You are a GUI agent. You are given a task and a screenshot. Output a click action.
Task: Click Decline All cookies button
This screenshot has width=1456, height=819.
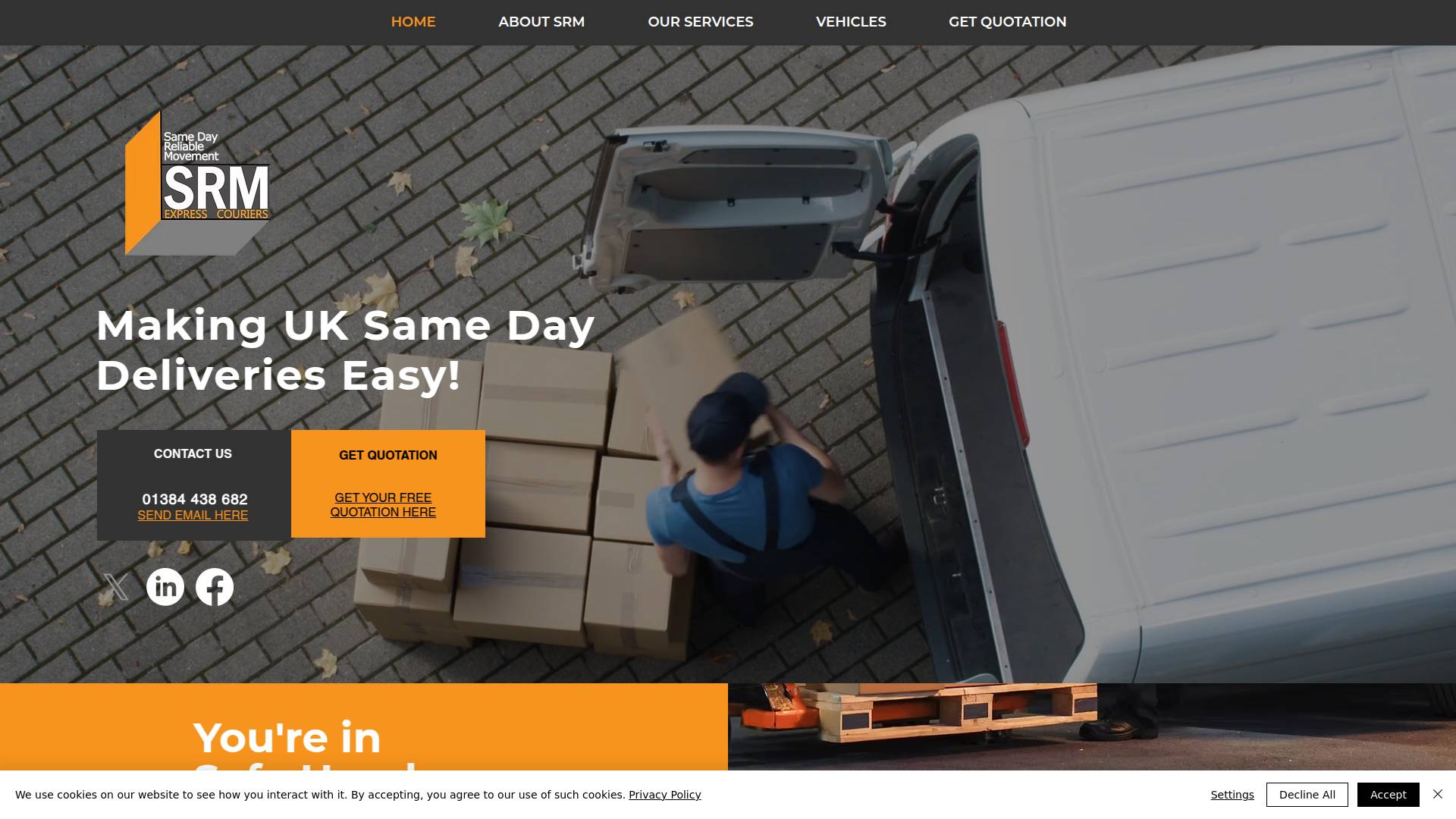[x=1307, y=795]
